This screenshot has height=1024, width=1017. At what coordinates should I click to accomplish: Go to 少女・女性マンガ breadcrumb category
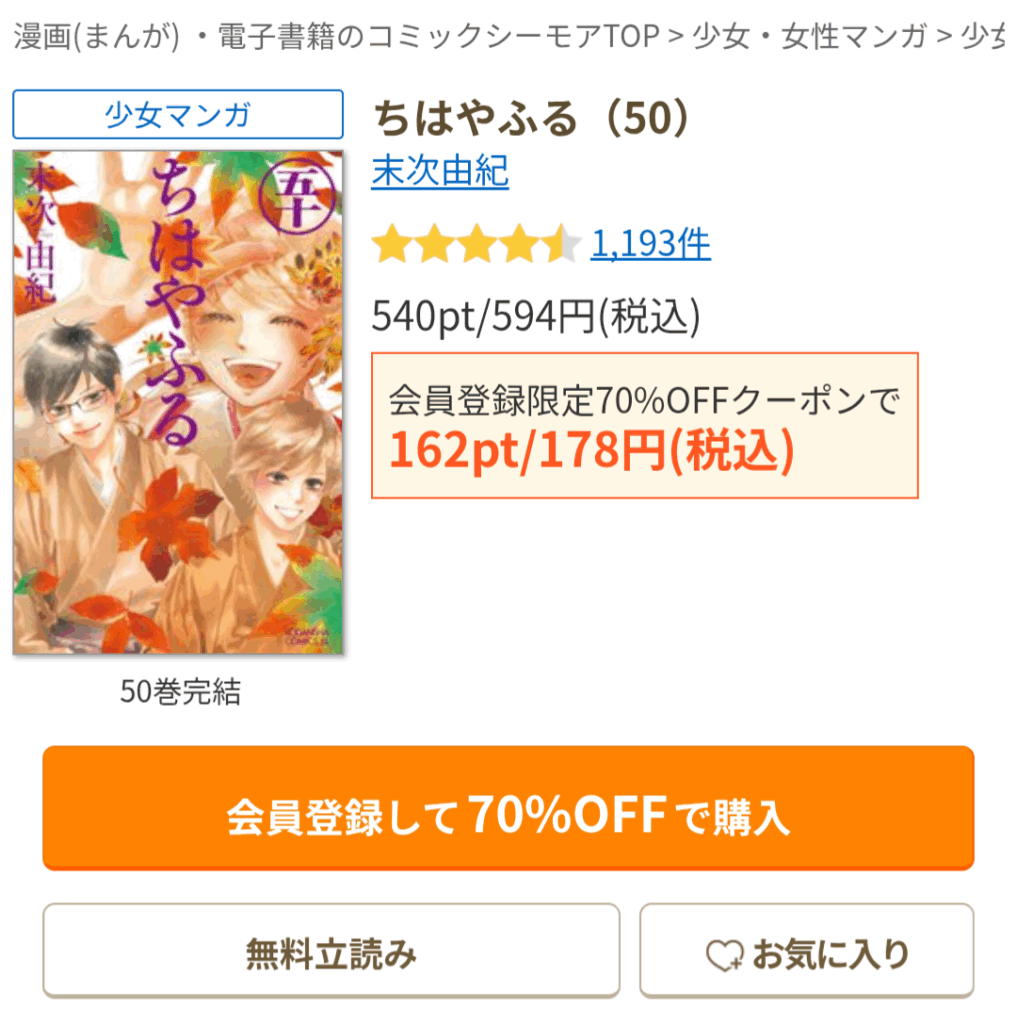click(x=809, y=37)
